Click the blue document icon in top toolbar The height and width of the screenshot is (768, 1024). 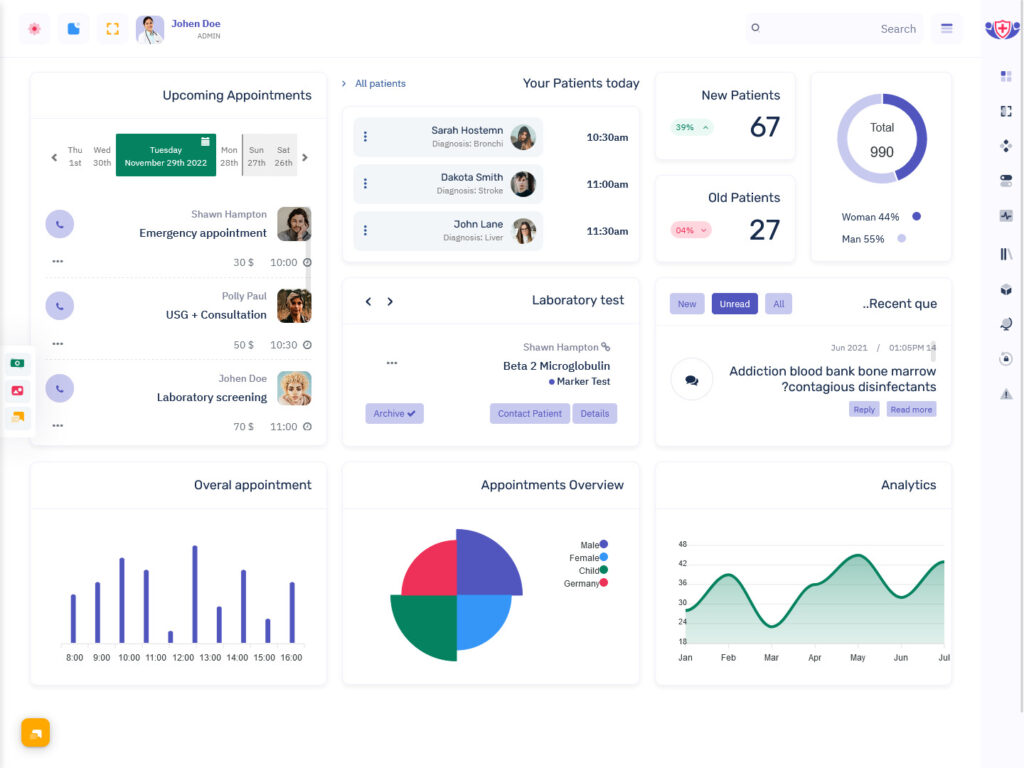tap(73, 29)
